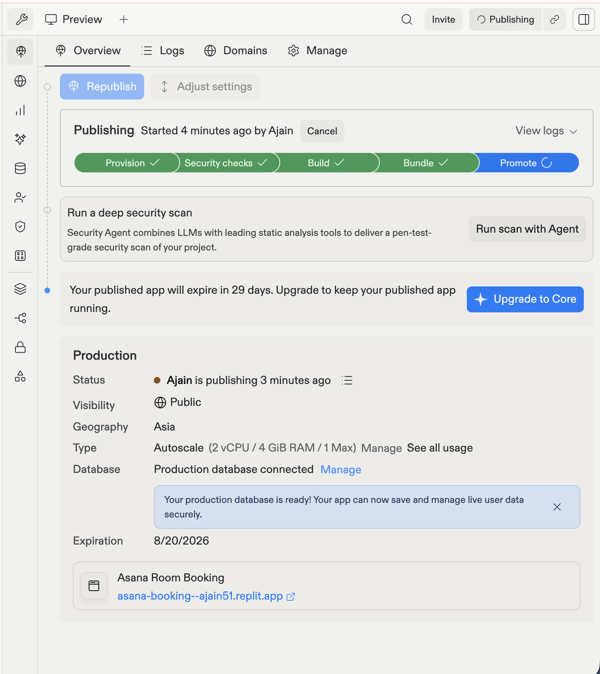This screenshot has height=674, width=600.
Task: Open the shapes integrations sidebar icon
Action: pos(20,377)
